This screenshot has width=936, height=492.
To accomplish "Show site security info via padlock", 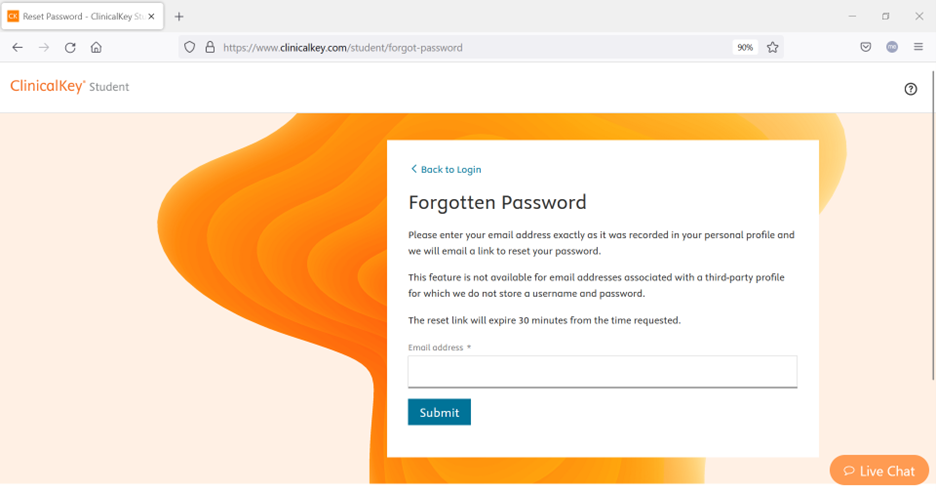I will (210, 47).
